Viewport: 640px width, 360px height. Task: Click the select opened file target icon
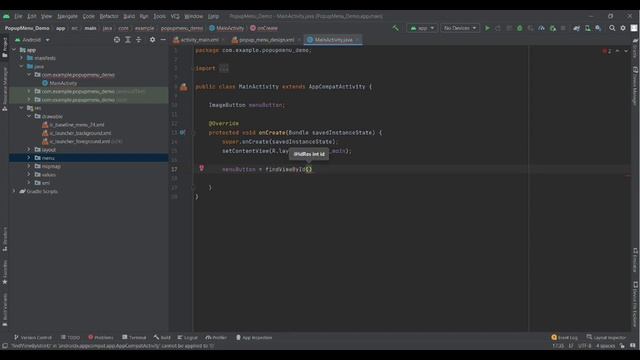point(117,40)
